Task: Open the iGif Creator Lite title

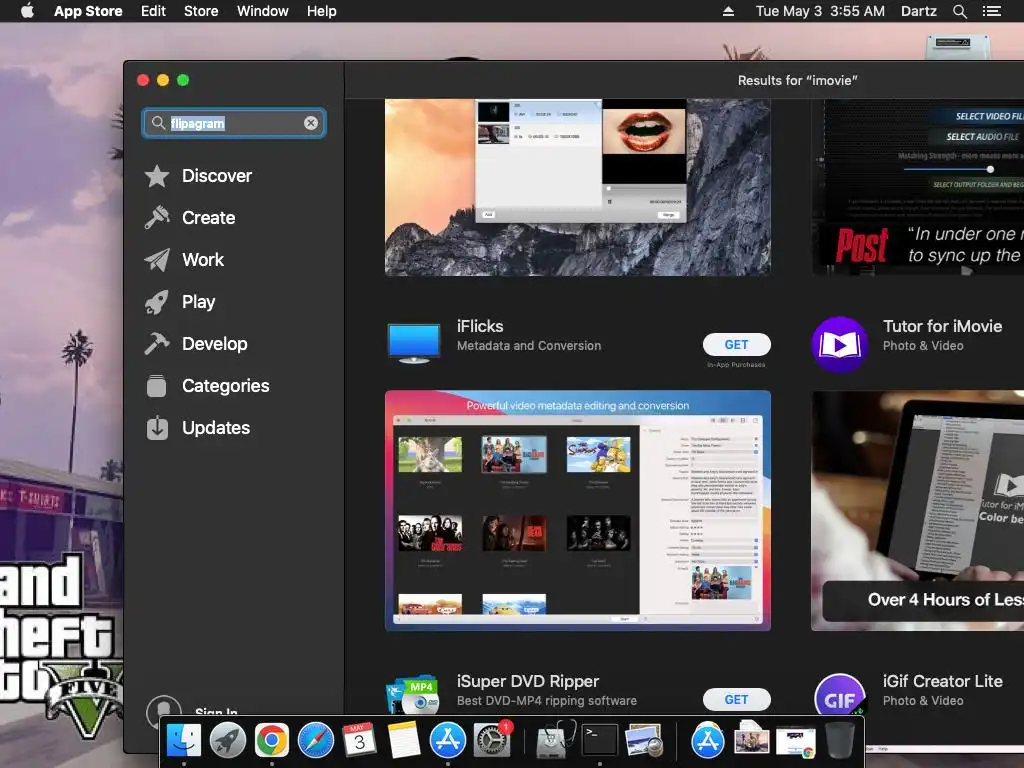Action: coord(942,681)
